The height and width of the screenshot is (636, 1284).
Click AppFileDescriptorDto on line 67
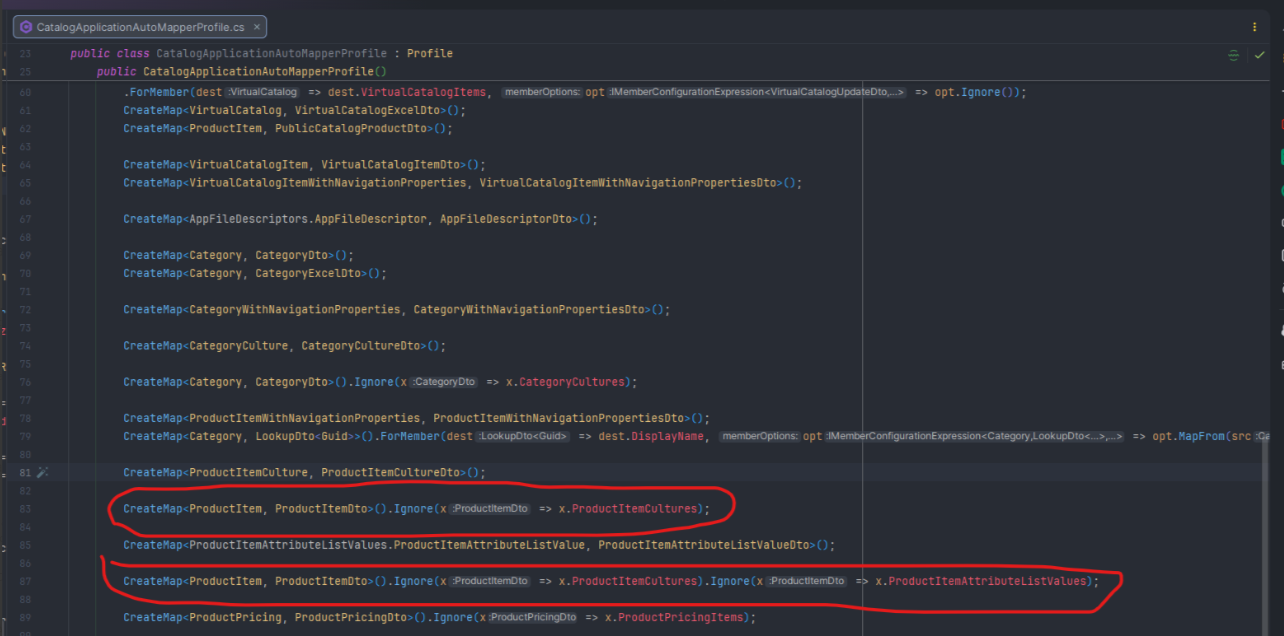pos(505,219)
